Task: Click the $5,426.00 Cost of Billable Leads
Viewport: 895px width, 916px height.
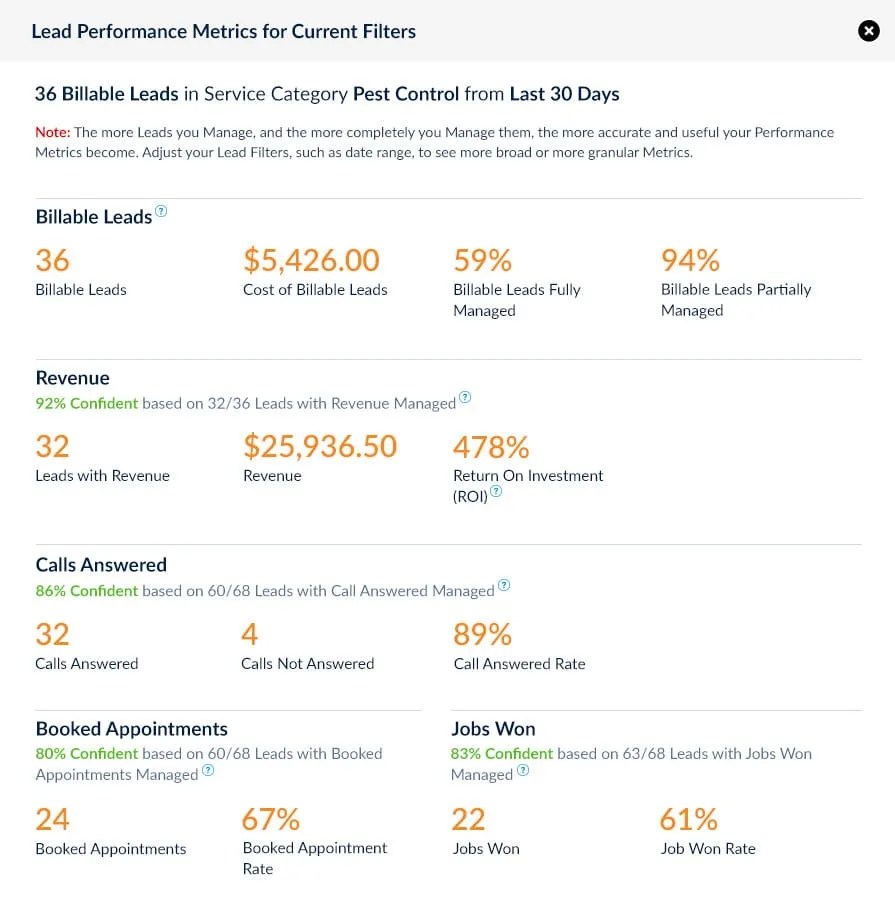Action: (311, 261)
